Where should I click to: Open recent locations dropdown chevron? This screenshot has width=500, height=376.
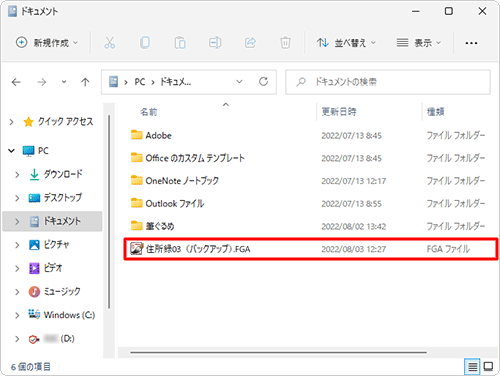(64, 82)
